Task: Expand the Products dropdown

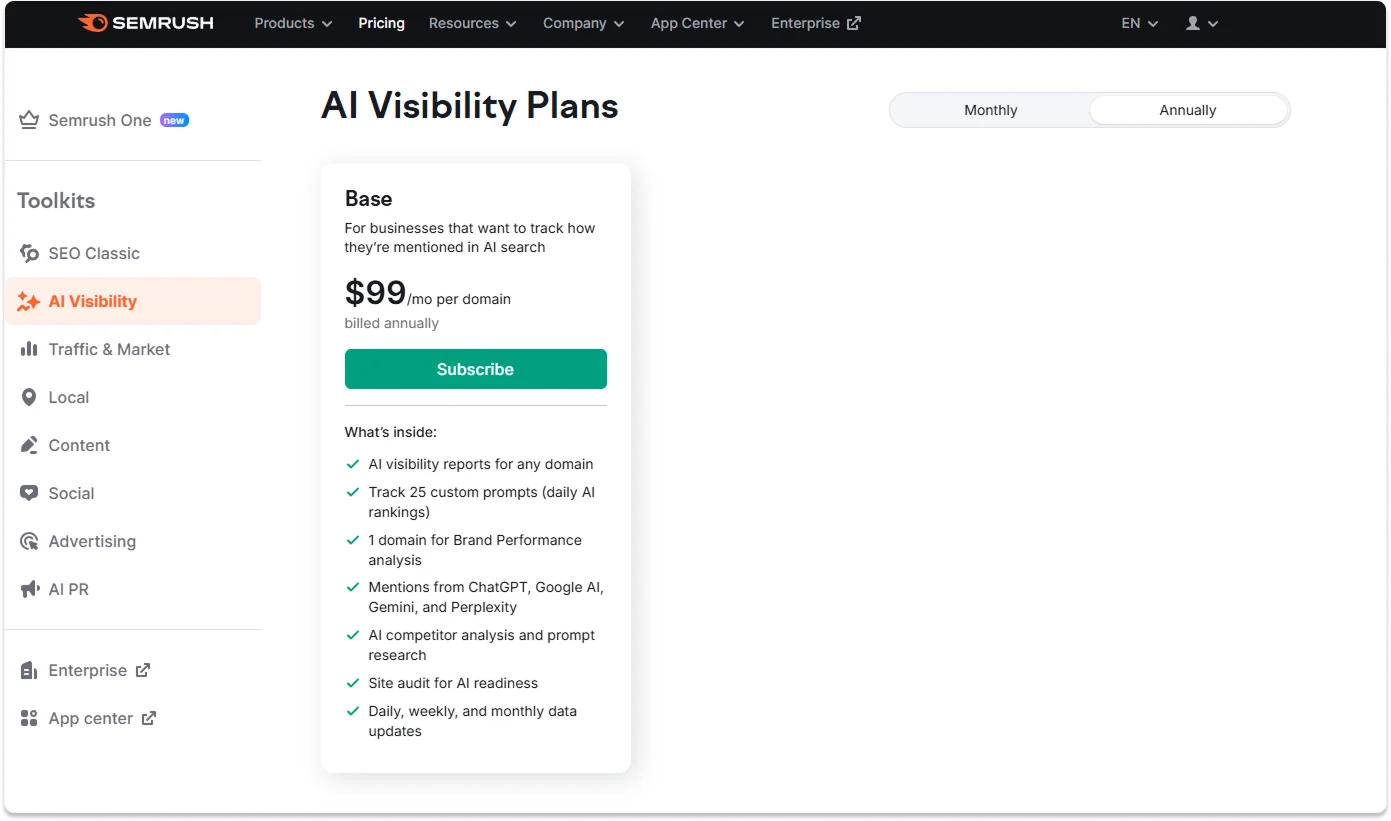Action: coord(292,23)
